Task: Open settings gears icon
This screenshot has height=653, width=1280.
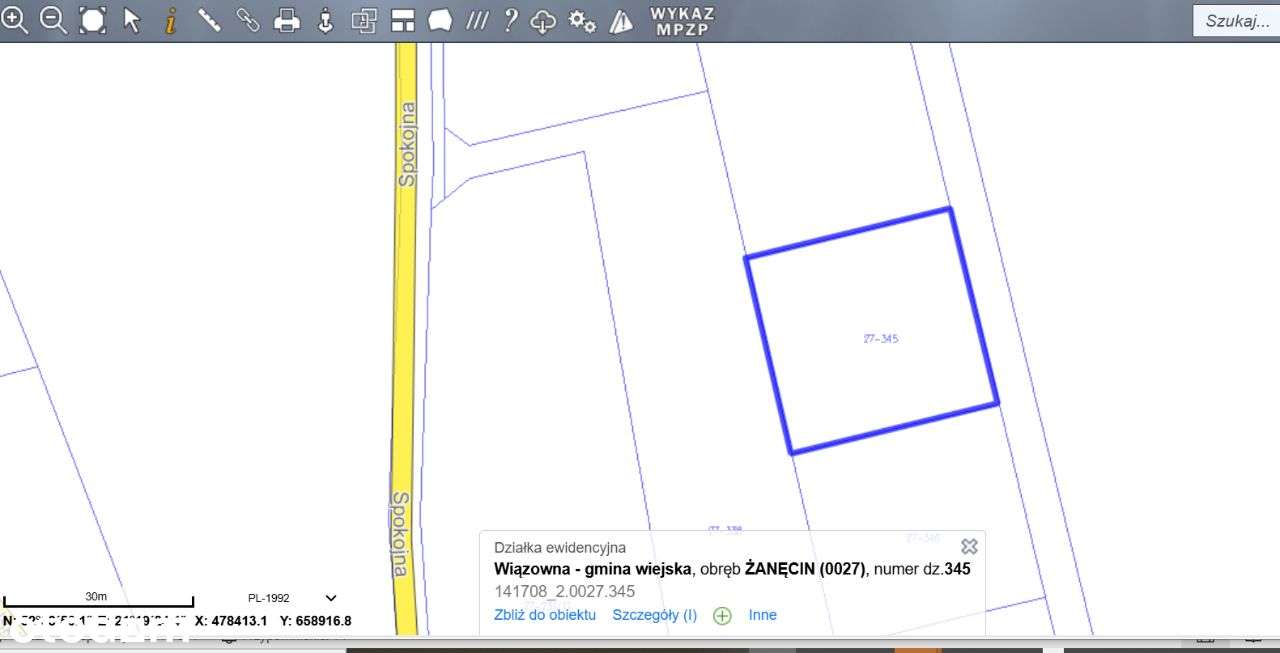Action: [582, 21]
